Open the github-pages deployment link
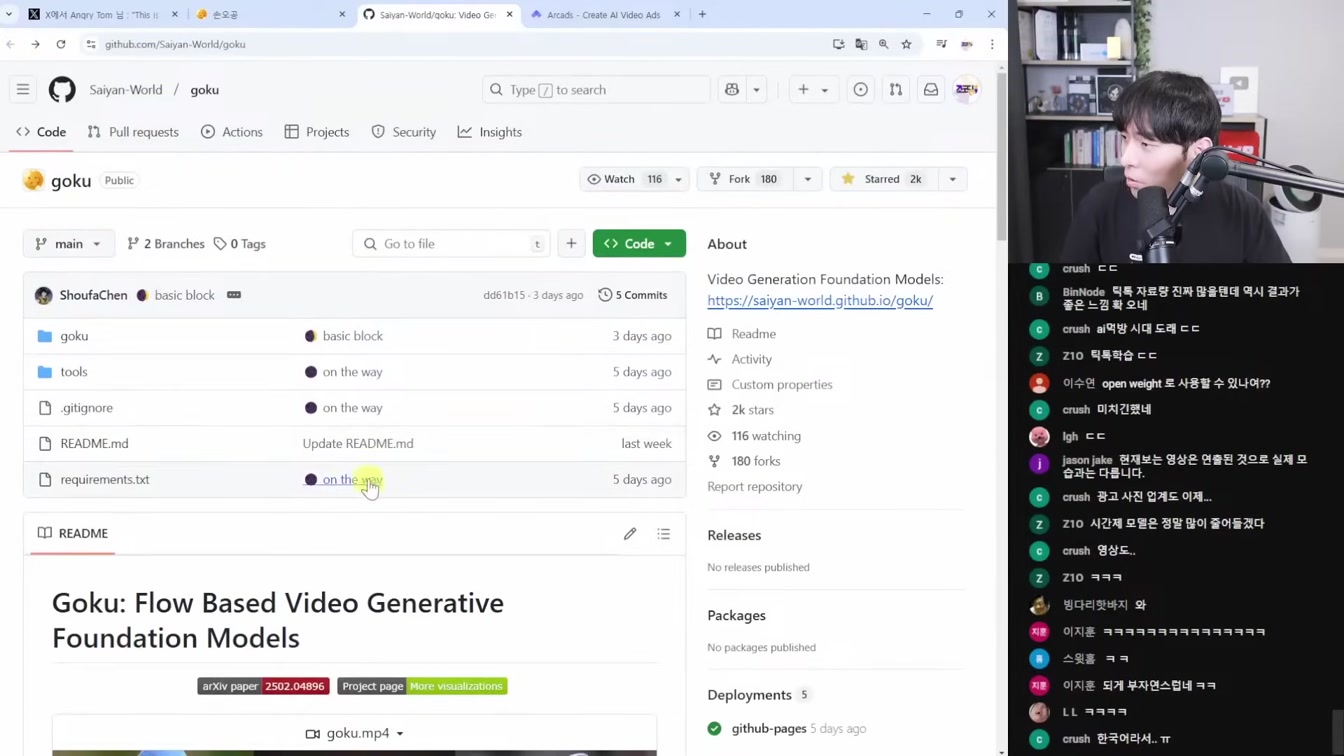1344x756 pixels. click(x=768, y=729)
